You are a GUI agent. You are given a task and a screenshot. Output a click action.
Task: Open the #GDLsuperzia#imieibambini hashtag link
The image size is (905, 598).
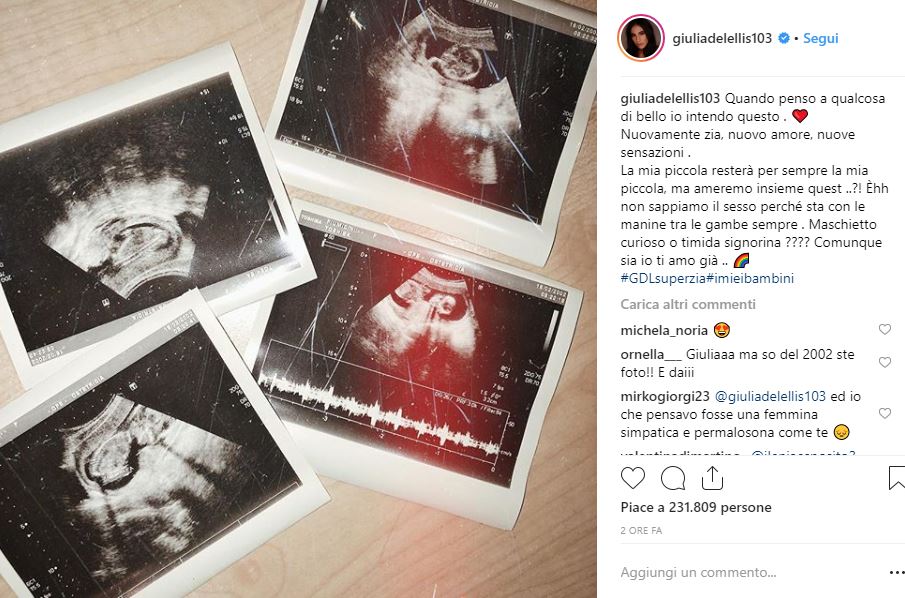point(707,278)
